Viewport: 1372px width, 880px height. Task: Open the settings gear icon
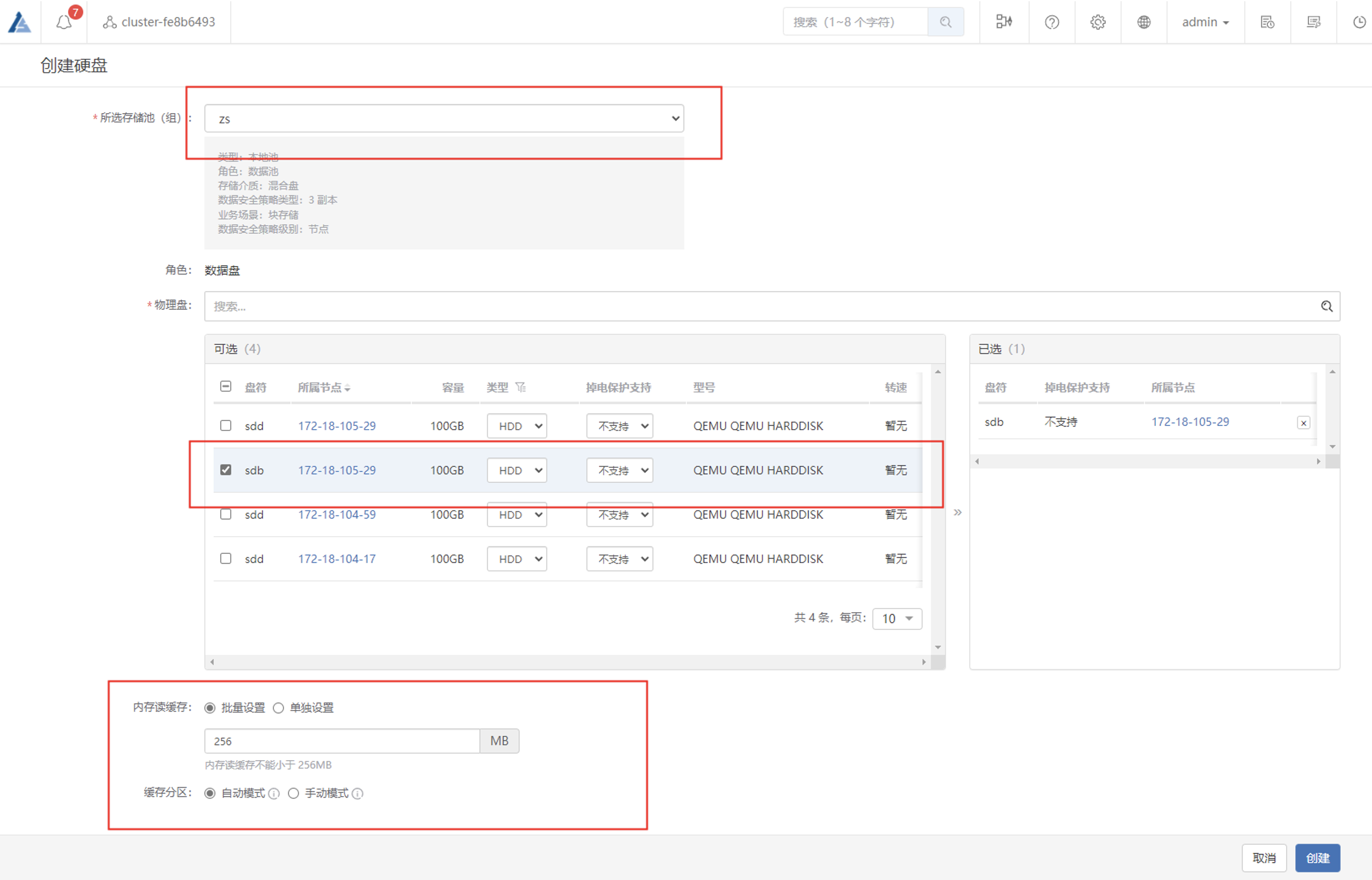(x=1097, y=22)
